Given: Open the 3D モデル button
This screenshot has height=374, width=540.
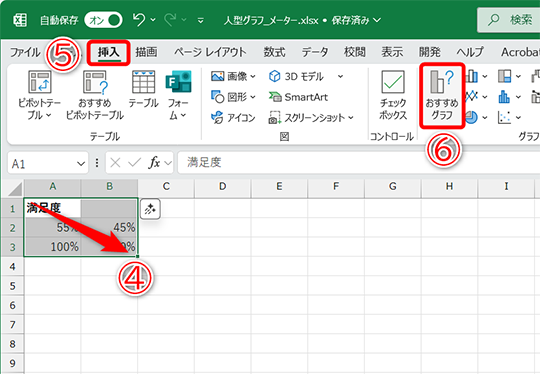Looking at the screenshot, I should pos(296,76).
